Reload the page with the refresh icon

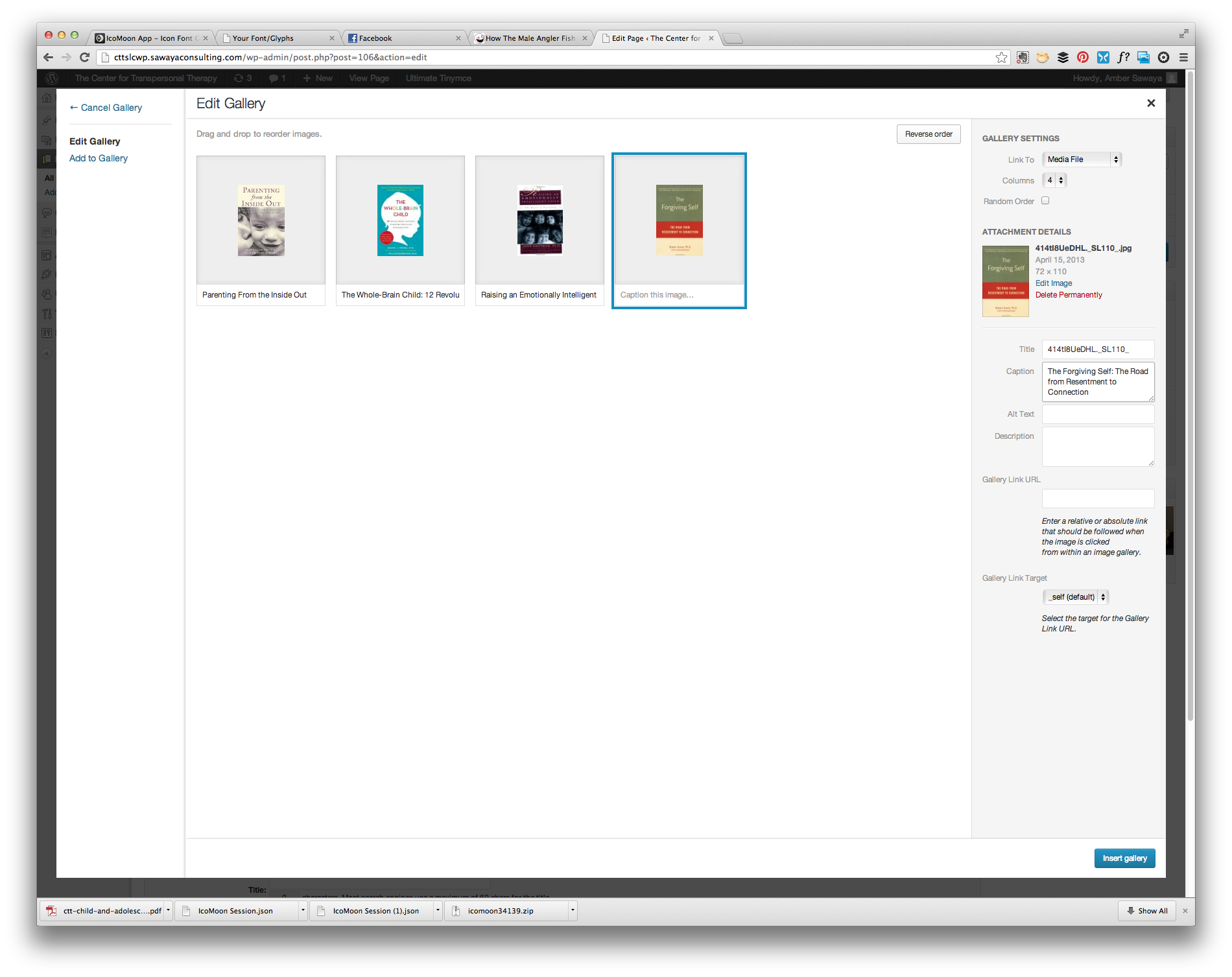pos(84,57)
